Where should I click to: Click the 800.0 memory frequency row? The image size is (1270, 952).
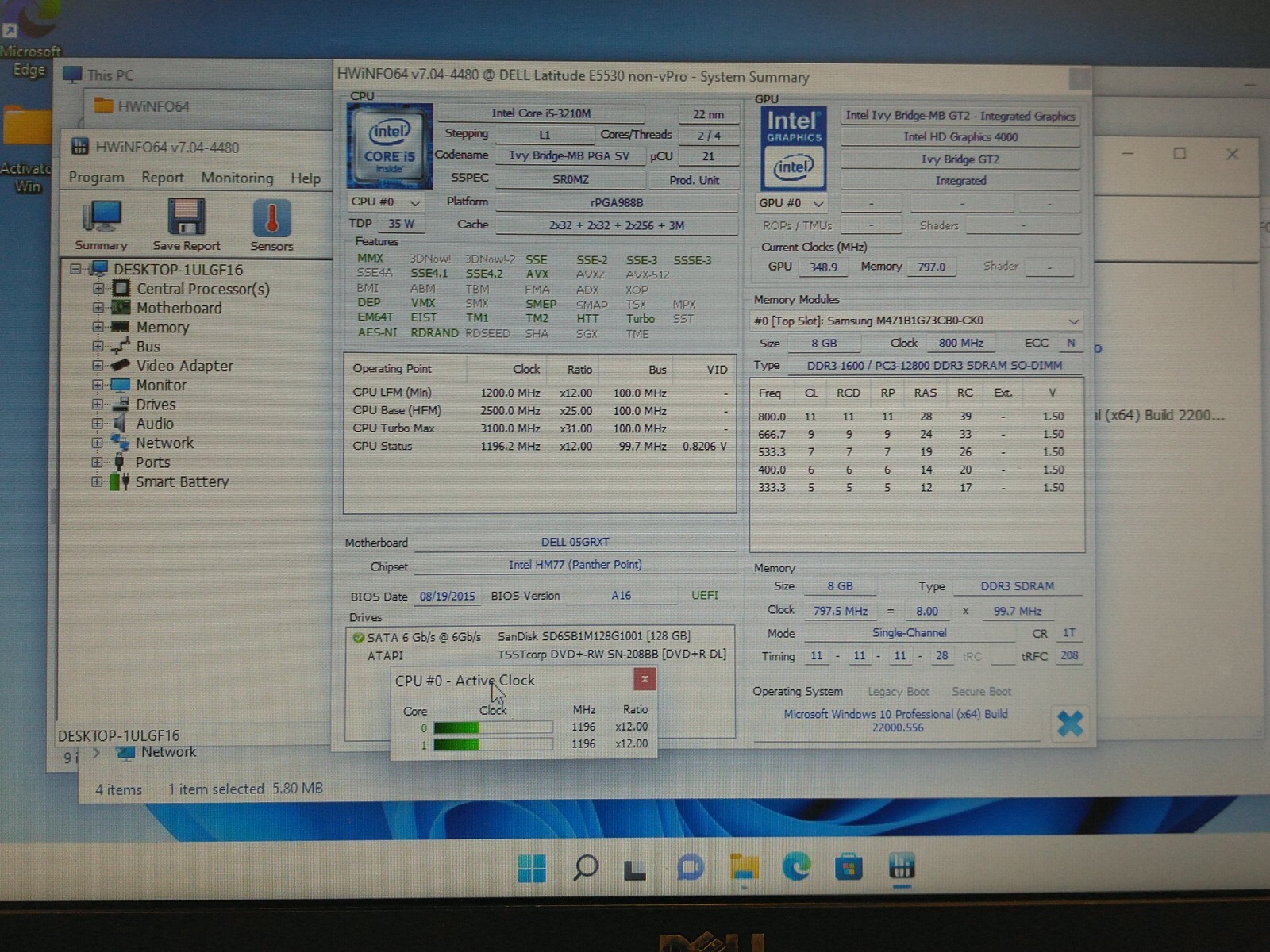point(917,416)
